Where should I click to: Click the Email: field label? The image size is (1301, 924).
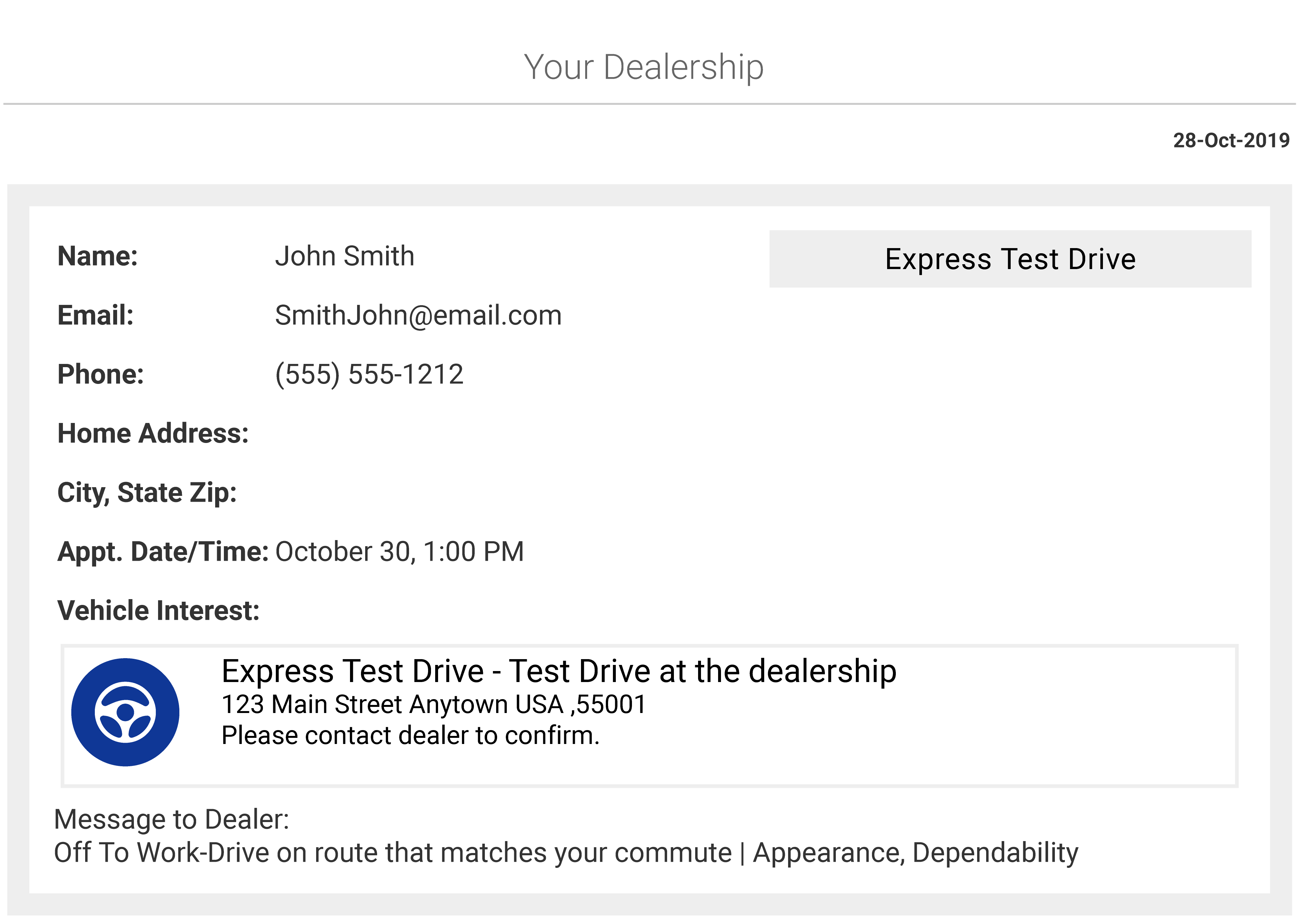tap(95, 315)
